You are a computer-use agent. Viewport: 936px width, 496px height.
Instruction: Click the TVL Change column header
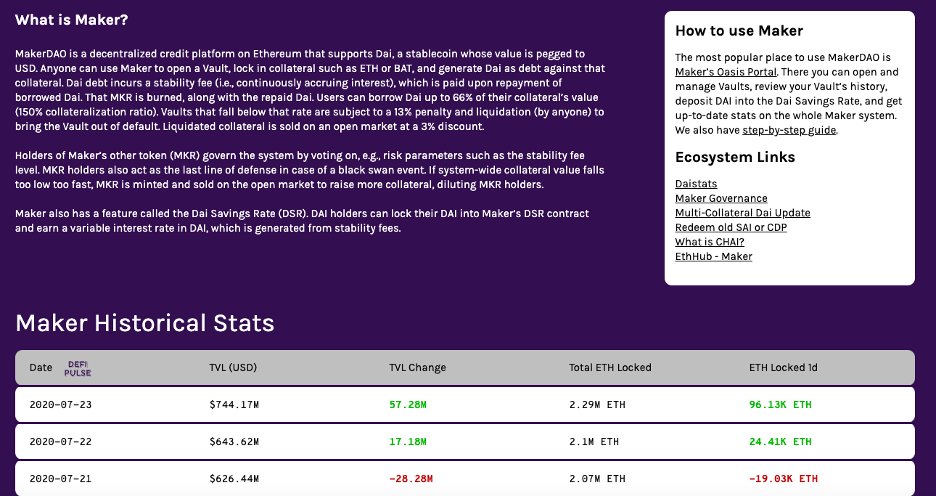pos(417,368)
